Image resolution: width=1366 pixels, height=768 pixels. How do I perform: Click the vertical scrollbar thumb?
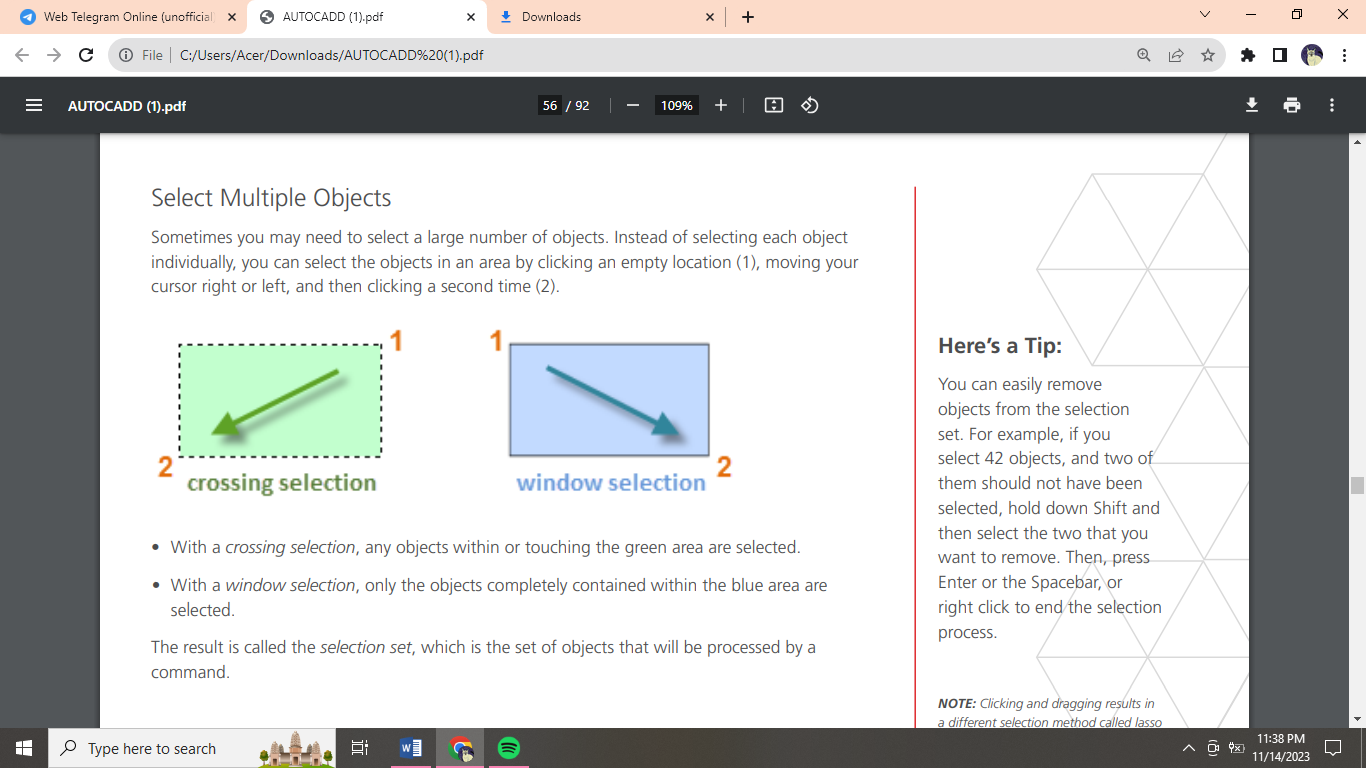point(1357,486)
